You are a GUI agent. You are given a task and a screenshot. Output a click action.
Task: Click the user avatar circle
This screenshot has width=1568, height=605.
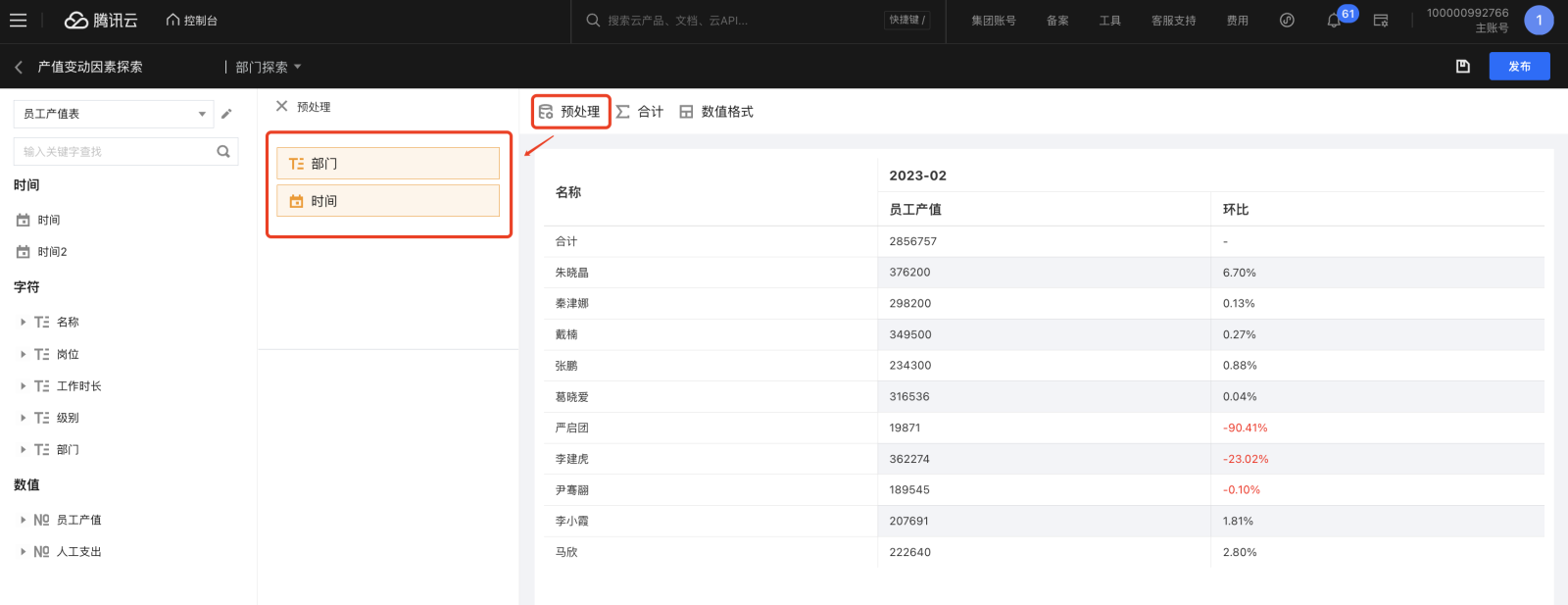click(x=1539, y=20)
